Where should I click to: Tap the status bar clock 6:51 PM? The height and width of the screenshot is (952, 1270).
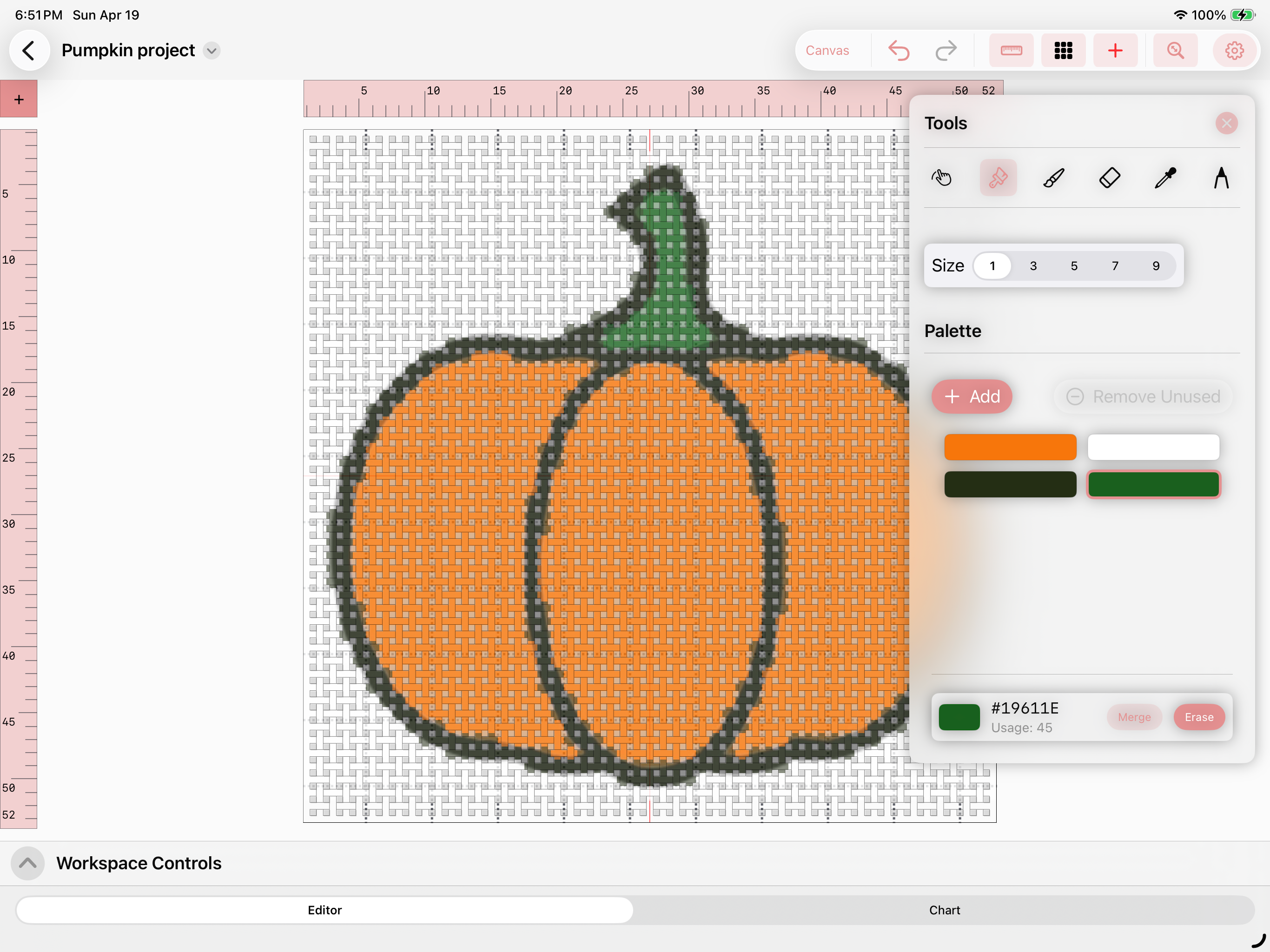39,15
